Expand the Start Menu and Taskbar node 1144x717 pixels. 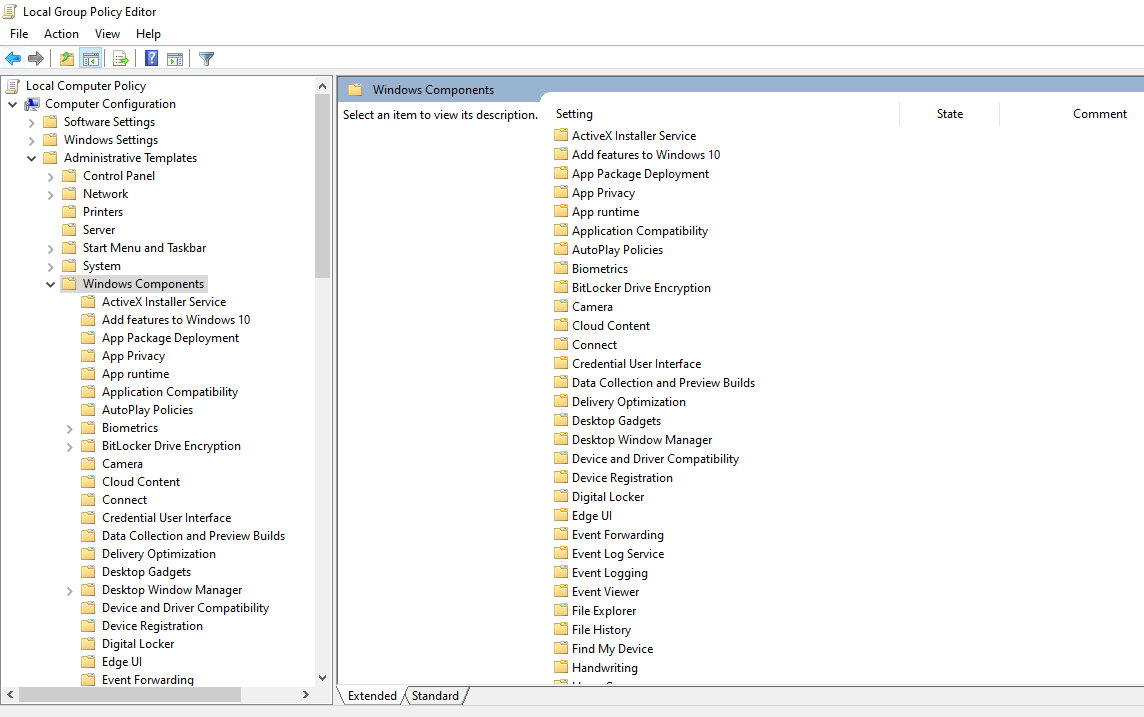(50, 249)
